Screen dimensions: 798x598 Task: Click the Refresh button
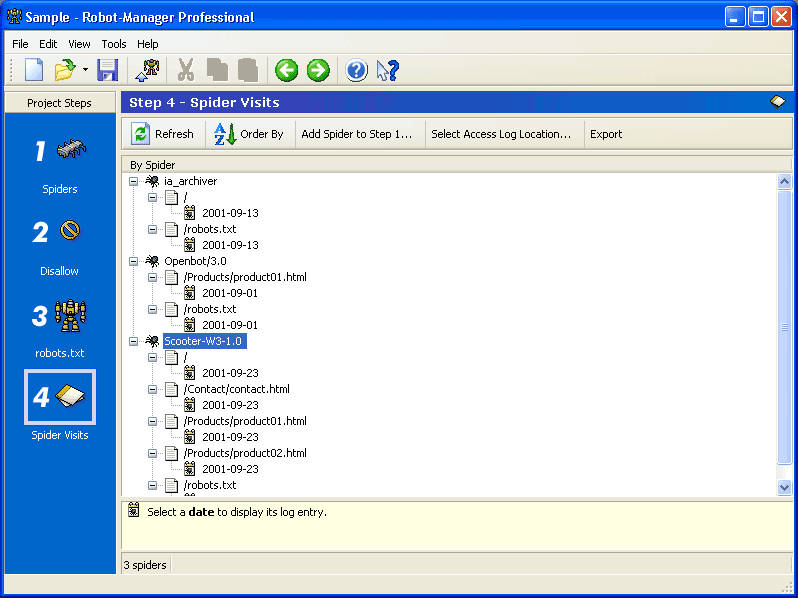[x=163, y=134]
